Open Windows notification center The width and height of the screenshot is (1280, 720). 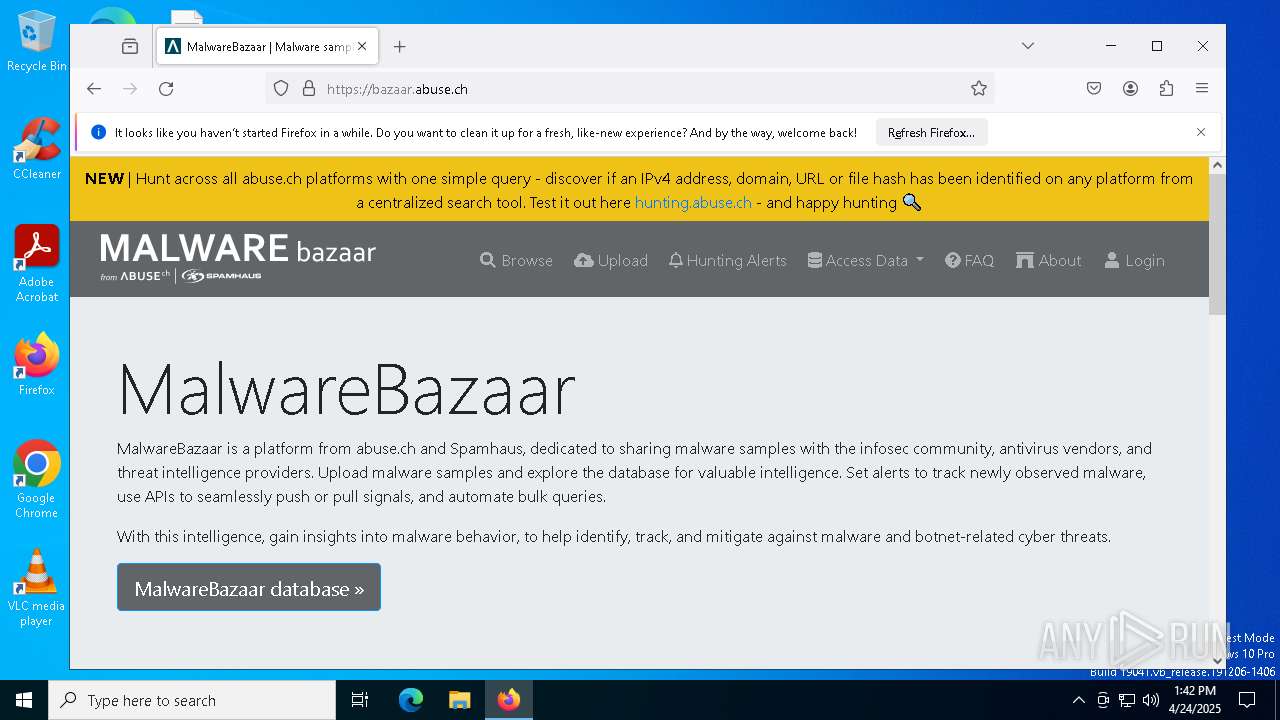[1247, 700]
